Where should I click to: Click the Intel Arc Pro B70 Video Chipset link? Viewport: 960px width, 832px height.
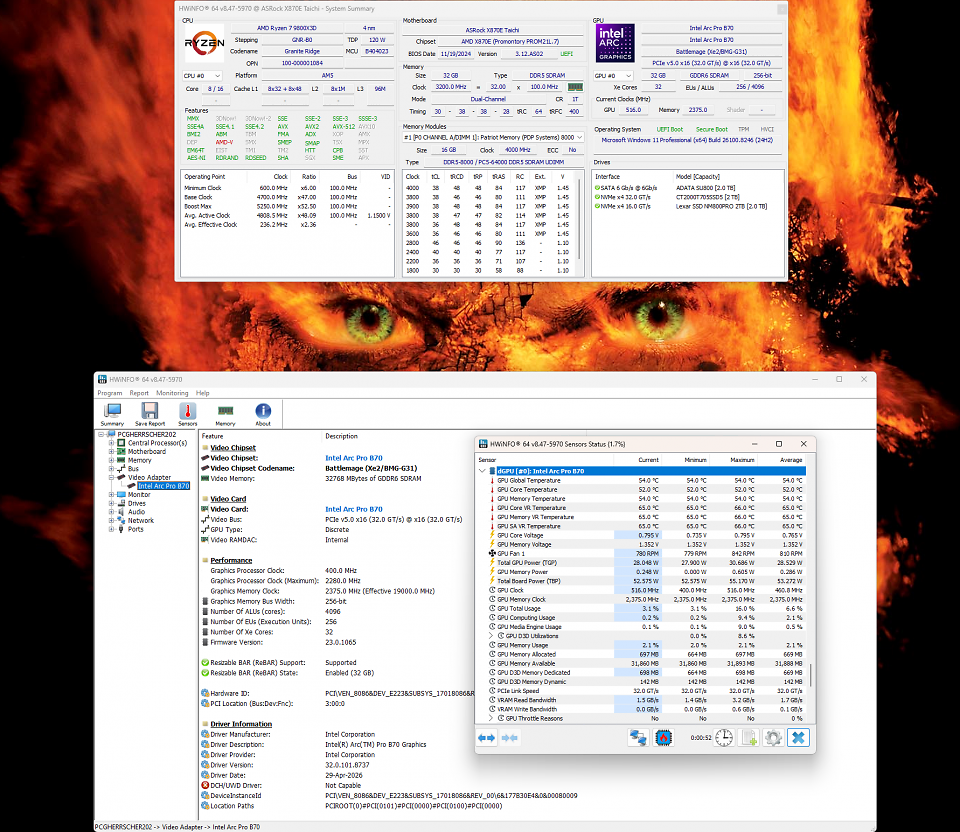[354, 458]
